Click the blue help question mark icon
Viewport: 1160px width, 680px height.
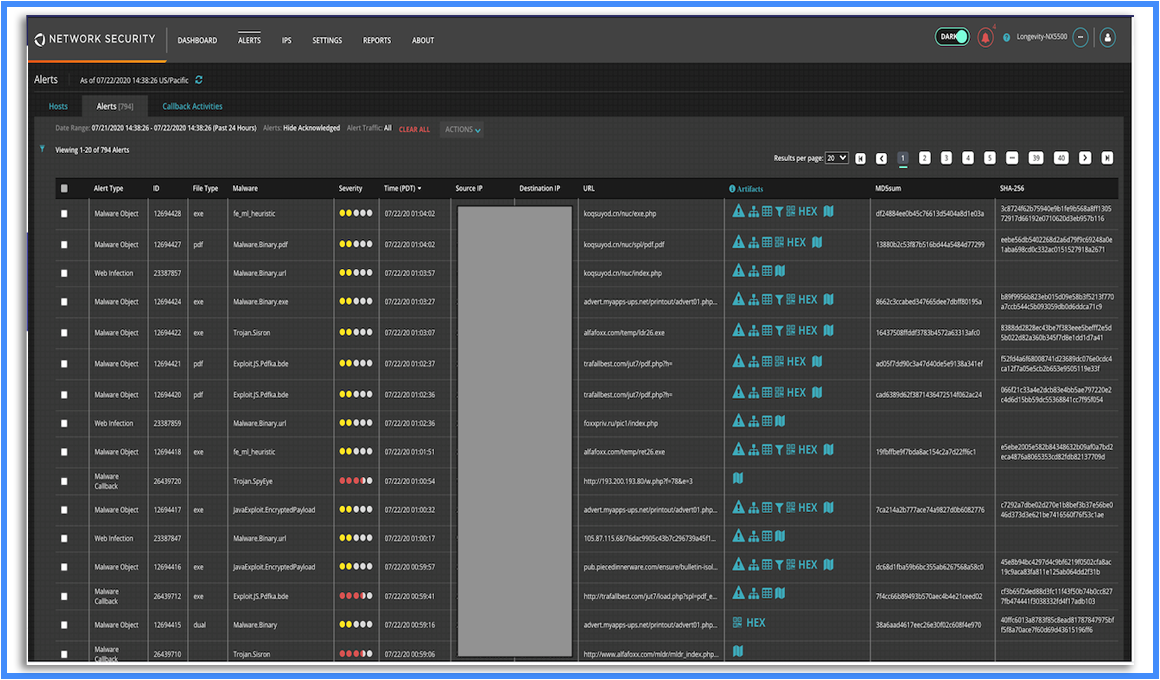point(1007,38)
